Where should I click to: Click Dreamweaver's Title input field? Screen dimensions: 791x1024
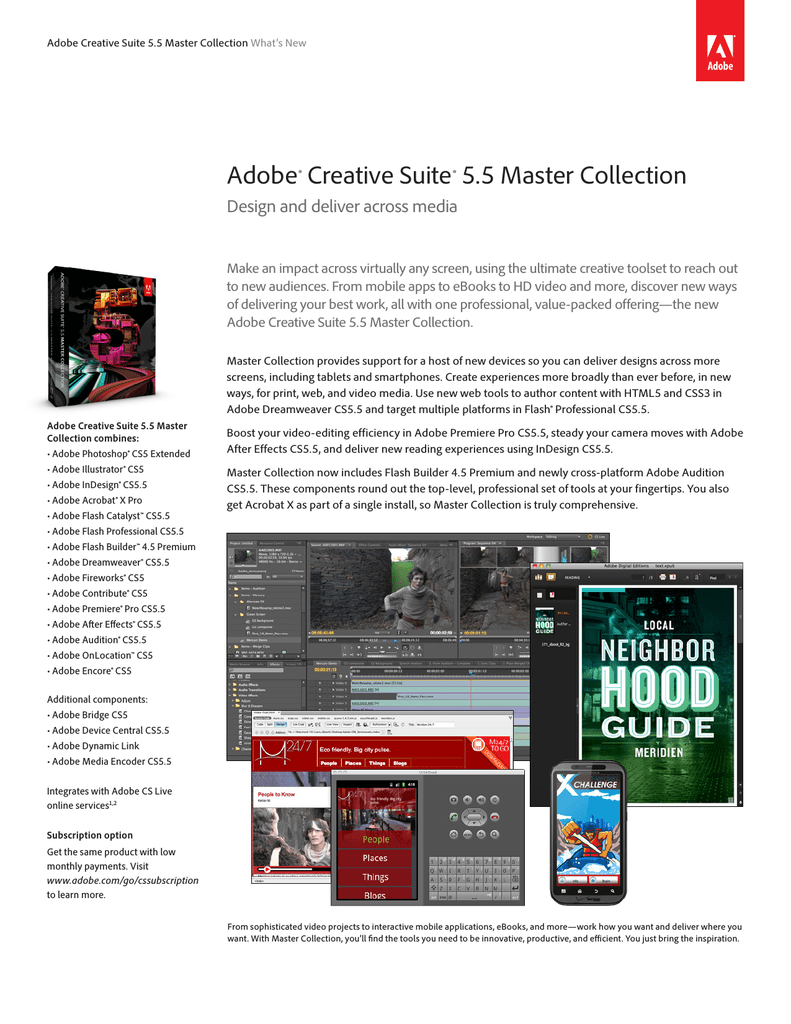pos(435,724)
